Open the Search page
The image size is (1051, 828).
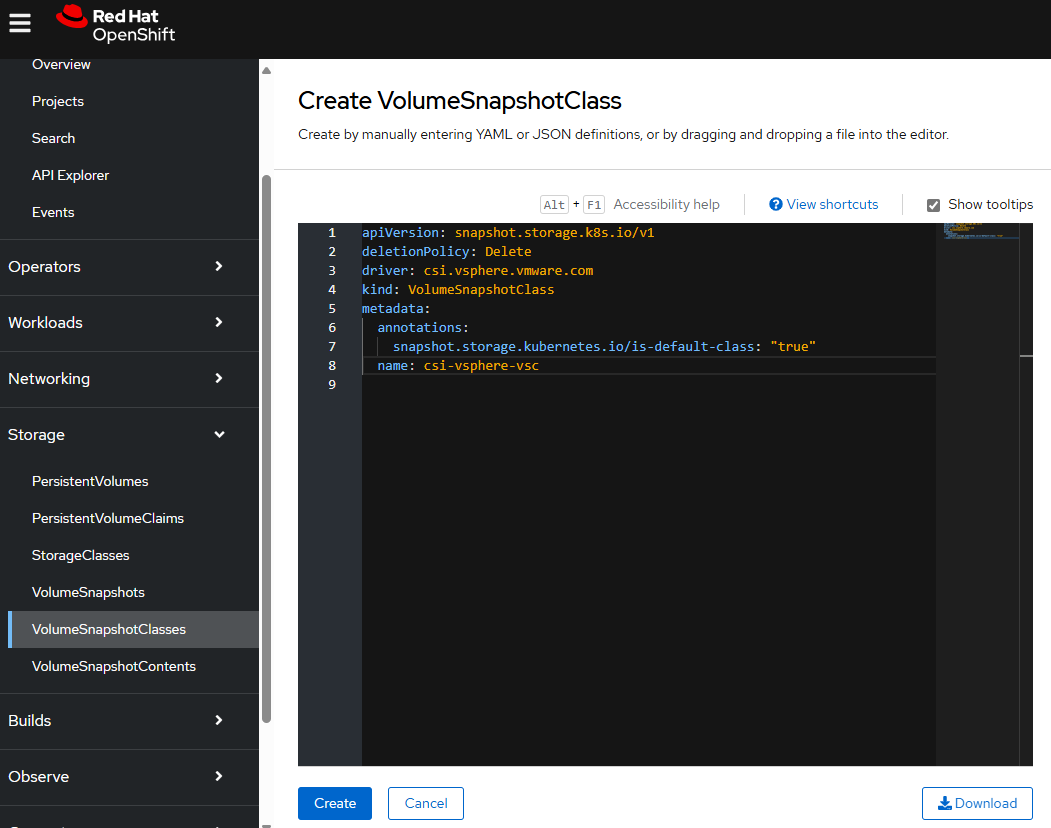pos(53,138)
